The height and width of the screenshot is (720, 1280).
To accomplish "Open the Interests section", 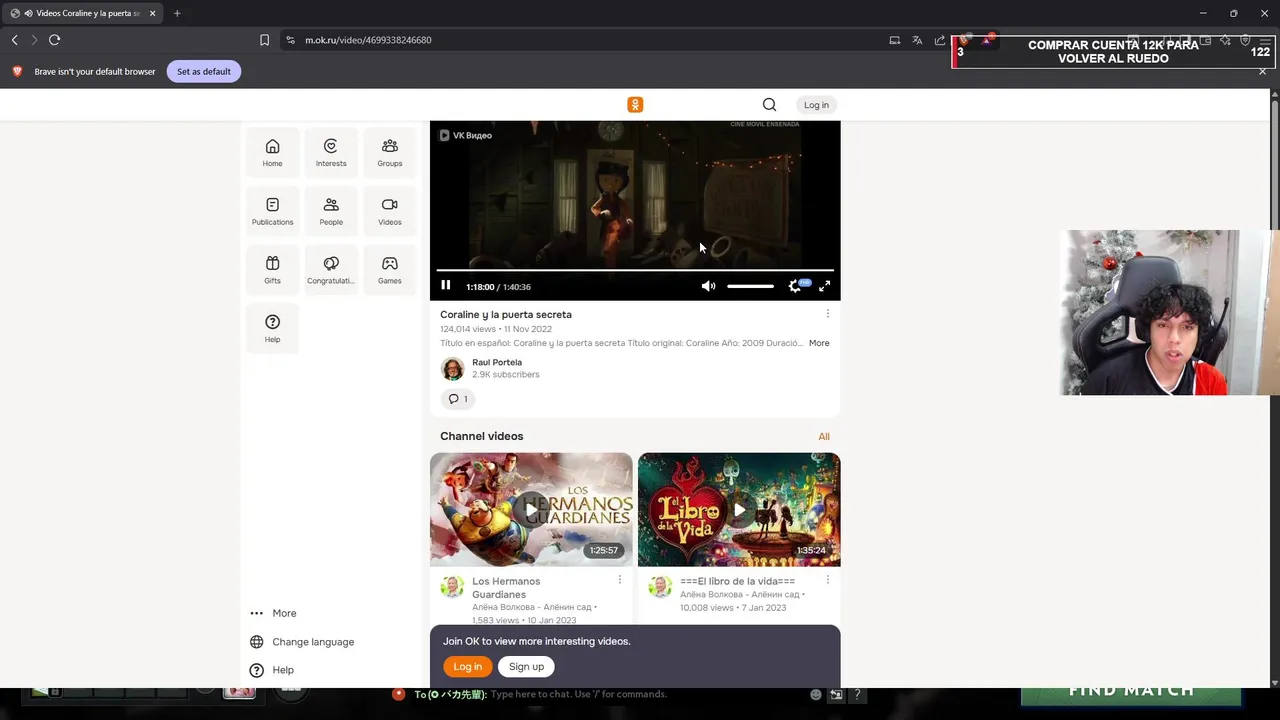I will 331,153.
